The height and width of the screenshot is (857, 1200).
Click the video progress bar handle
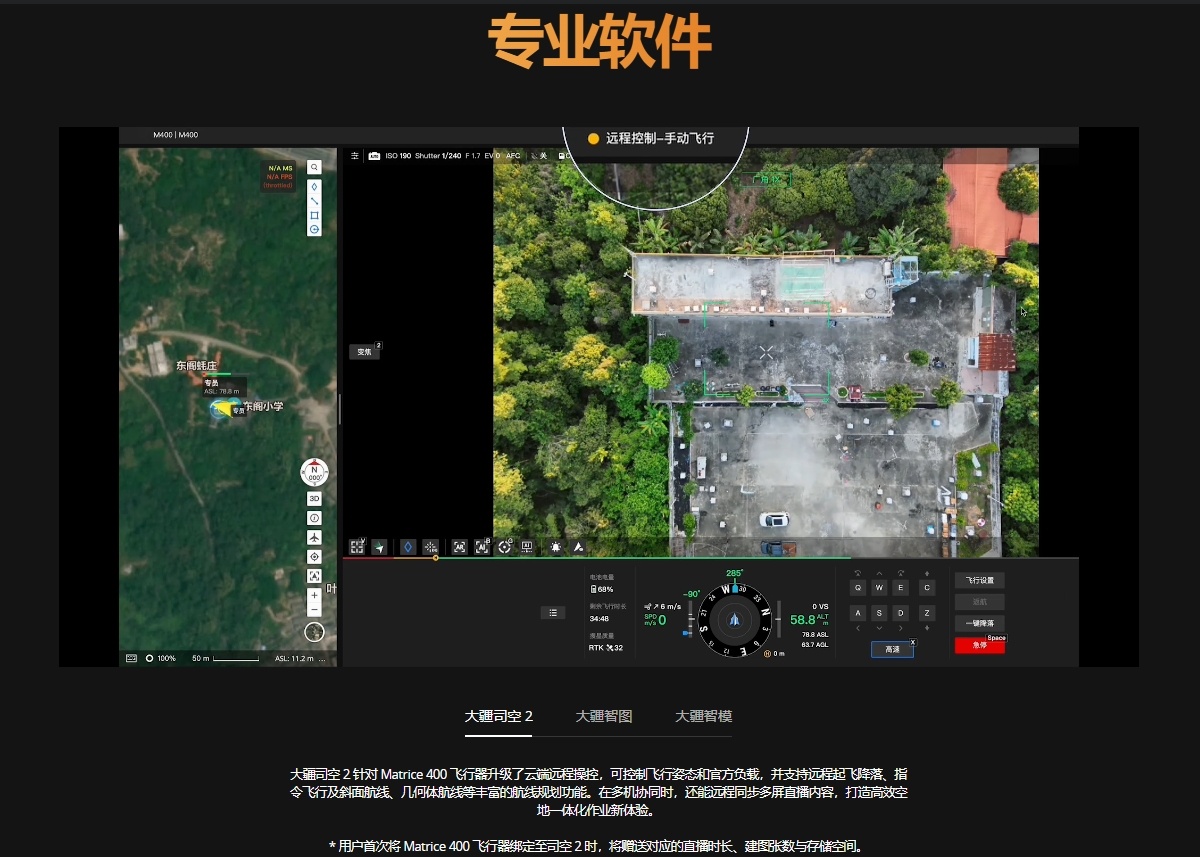pos(435,557)
